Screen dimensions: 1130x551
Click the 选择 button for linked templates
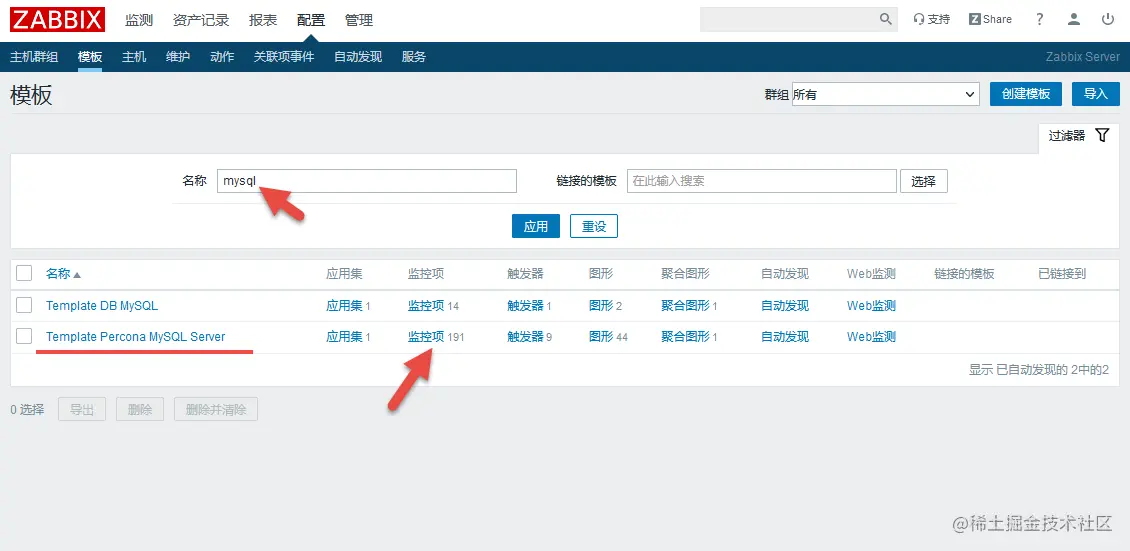924,181
